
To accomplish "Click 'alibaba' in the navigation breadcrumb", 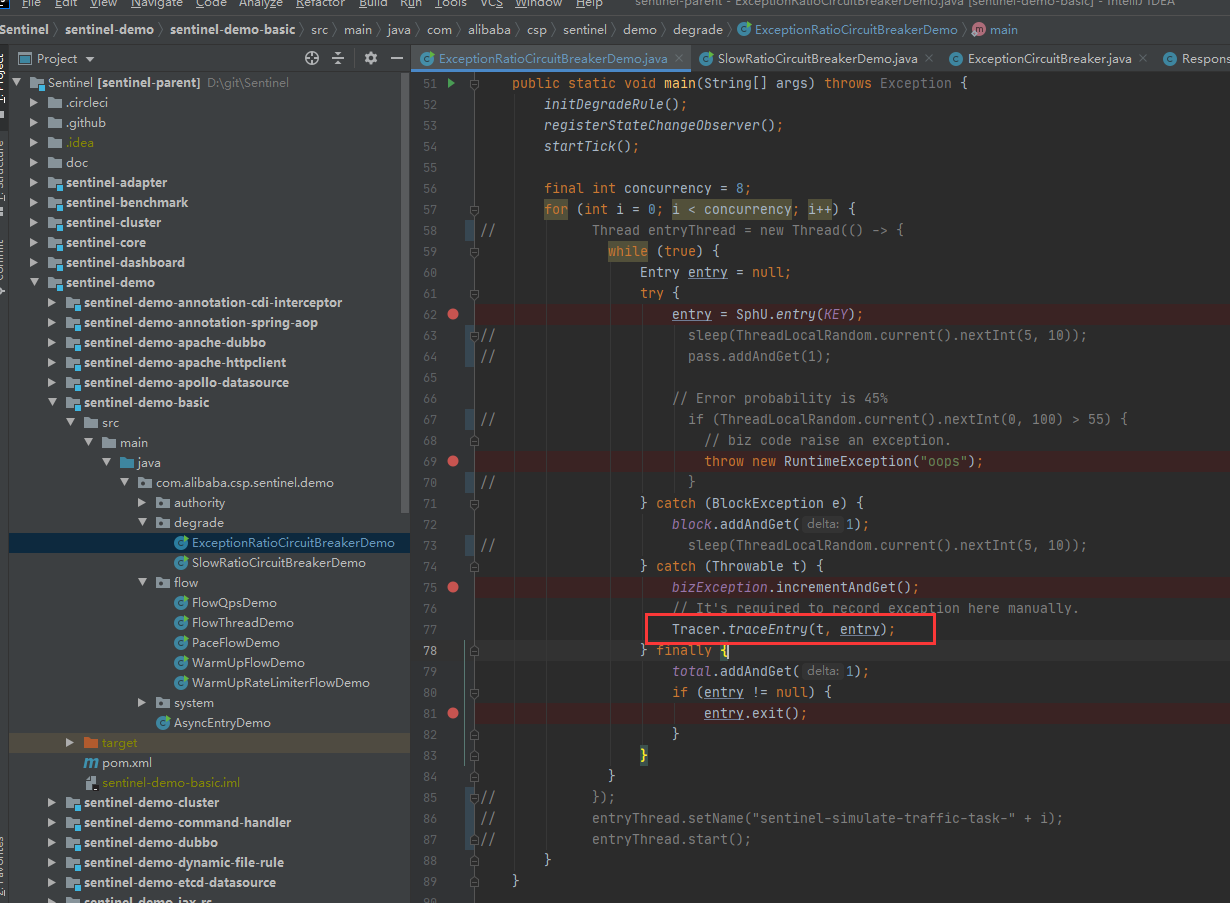I will [x=489, y=30].
